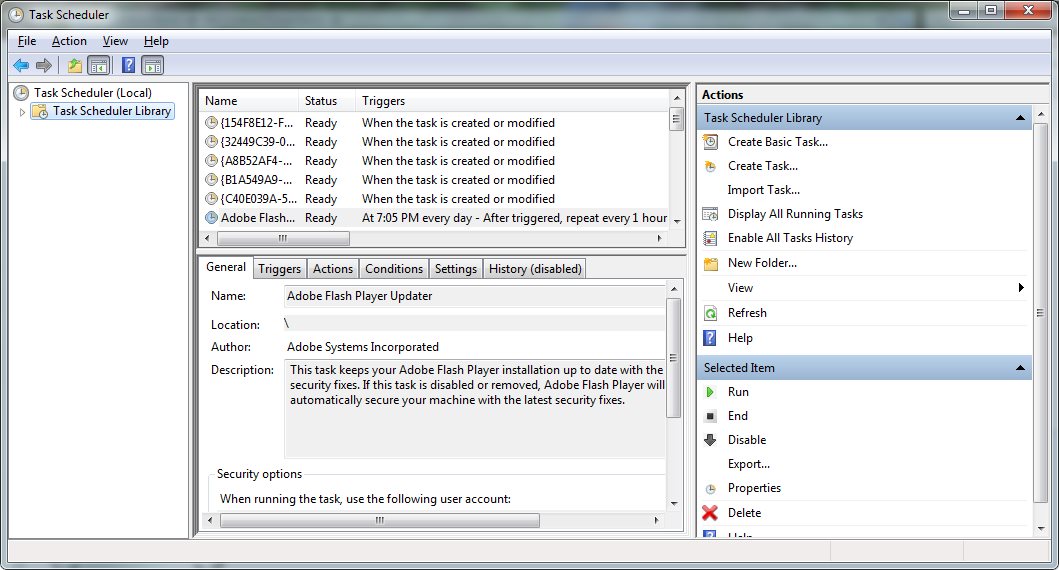Click the task list horizontal scrollbar thumb
This screenshot has height=570, width=1059.
283,238
